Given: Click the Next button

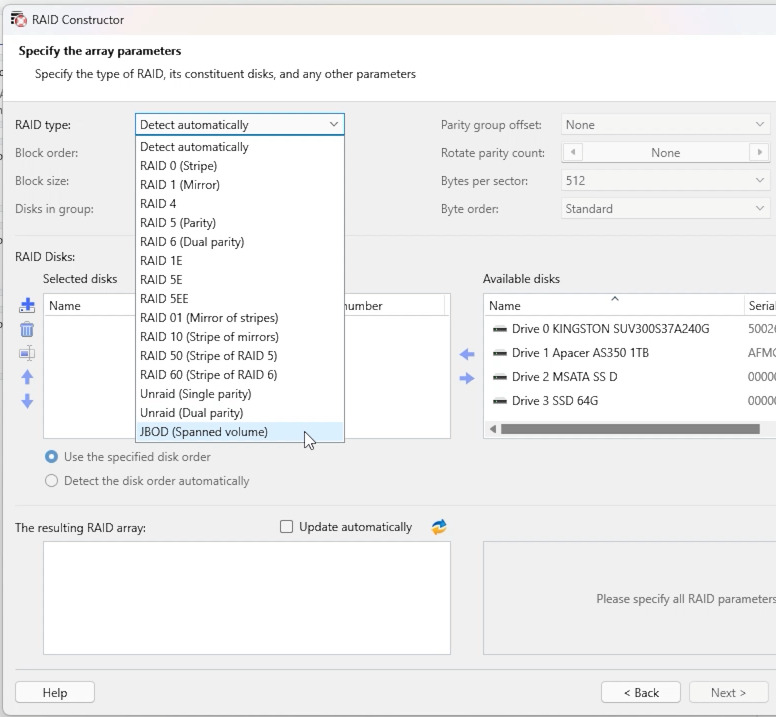Looking at the screenshot, I should [728, 692].
